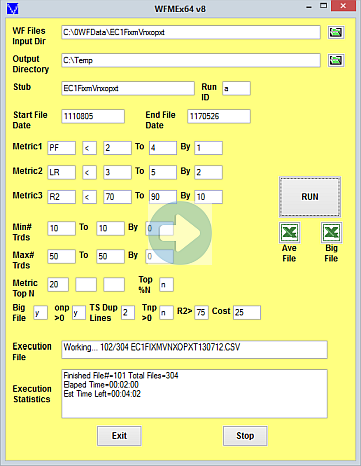Click Min# Trds To value field
The height and width of the screenshot is (466, 361).
pyautogui.click(x=110, y=228)
